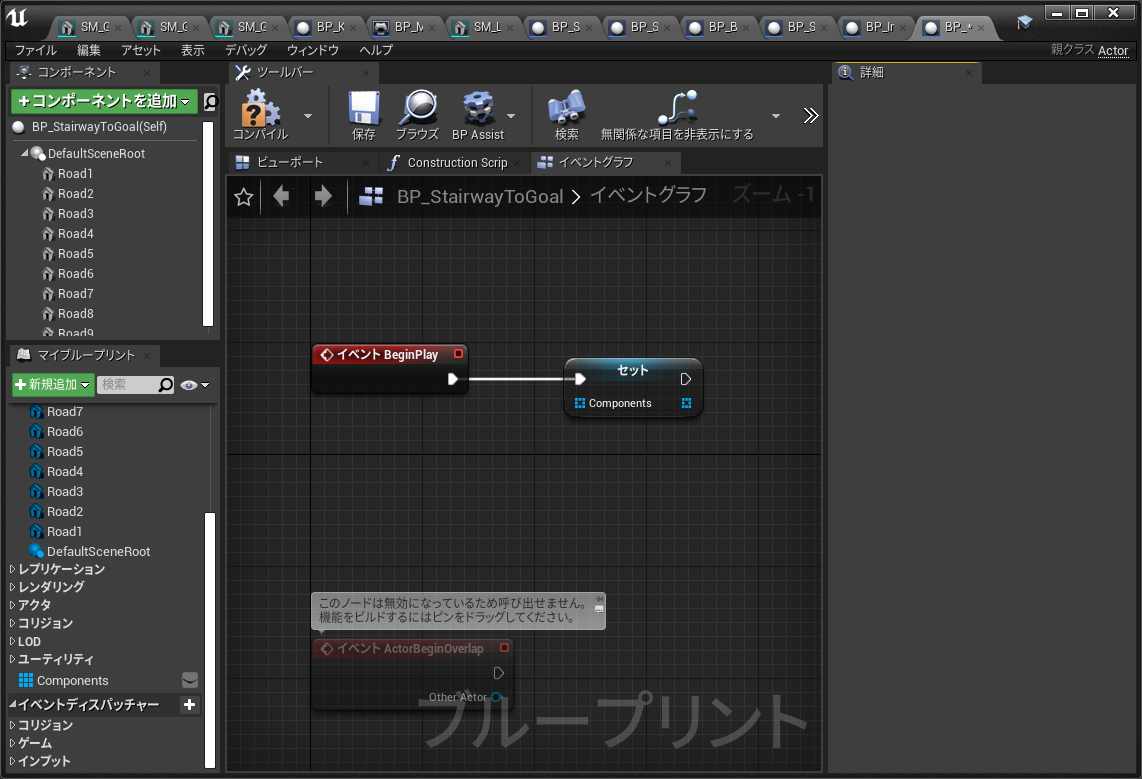Click the BP Assist toolbar icon
The height and width of the screenshot is (779, 1142).
[x=479, y=108]
